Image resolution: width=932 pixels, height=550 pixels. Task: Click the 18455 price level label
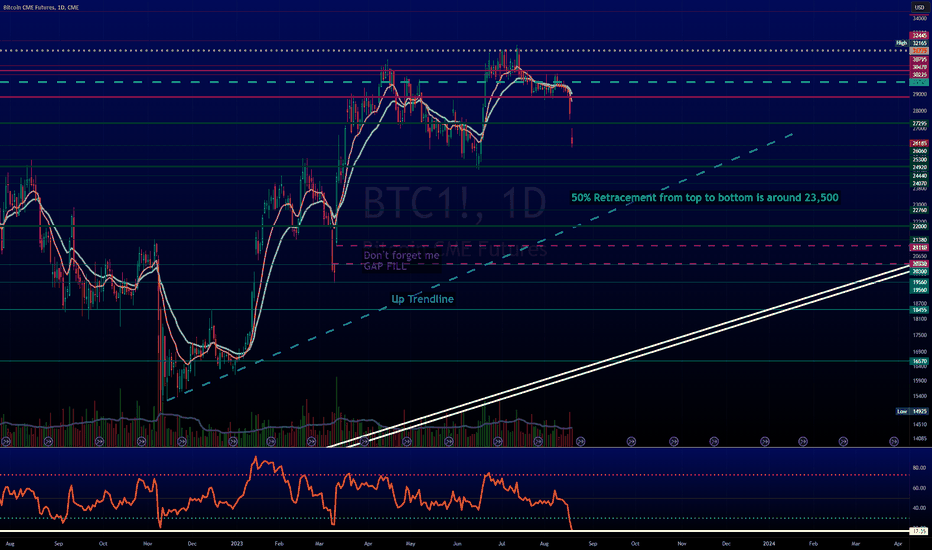pyautogui.click(x=920, y=310)
